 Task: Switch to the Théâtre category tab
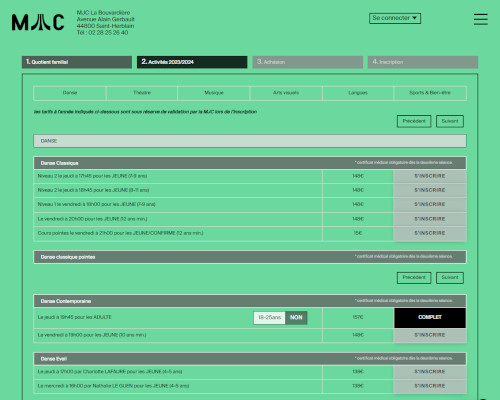[x=142, y=93]
